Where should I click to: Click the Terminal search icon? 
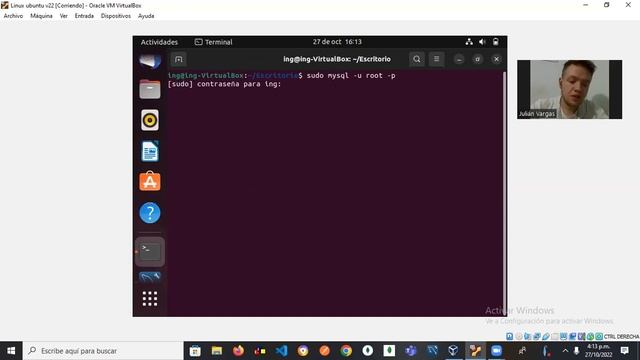[x=416, y=59]
